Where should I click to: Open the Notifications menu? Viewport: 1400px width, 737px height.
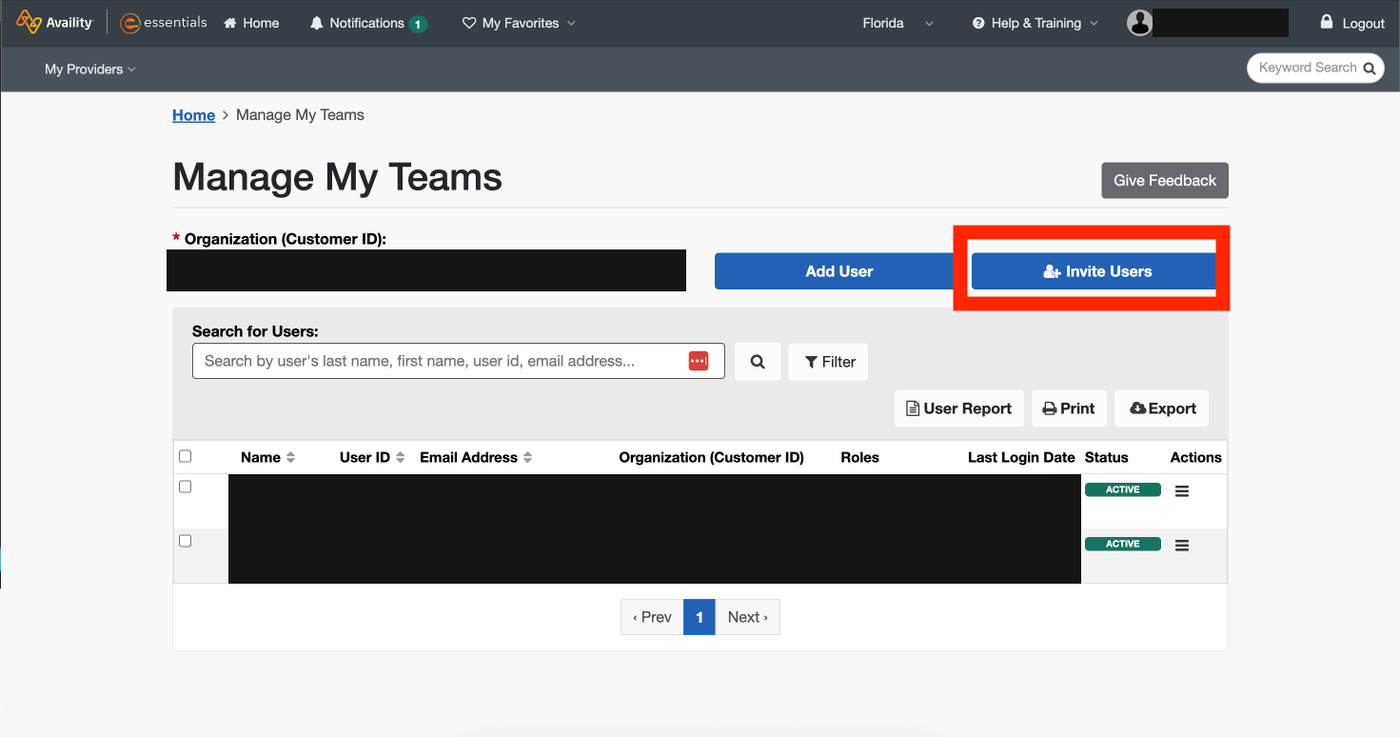368,23
